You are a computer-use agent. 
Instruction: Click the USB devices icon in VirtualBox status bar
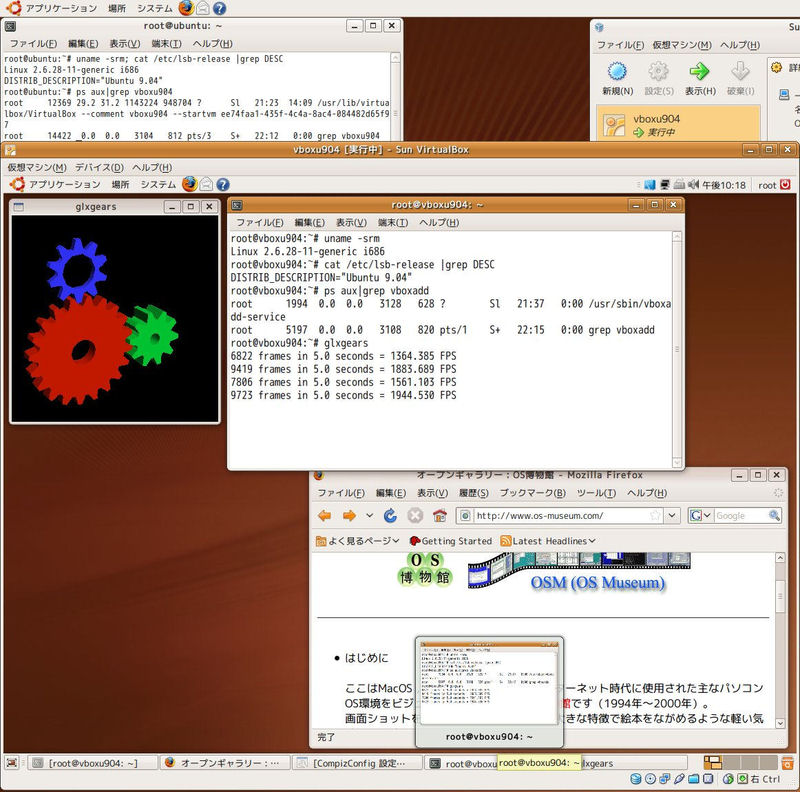pos(679,779)
